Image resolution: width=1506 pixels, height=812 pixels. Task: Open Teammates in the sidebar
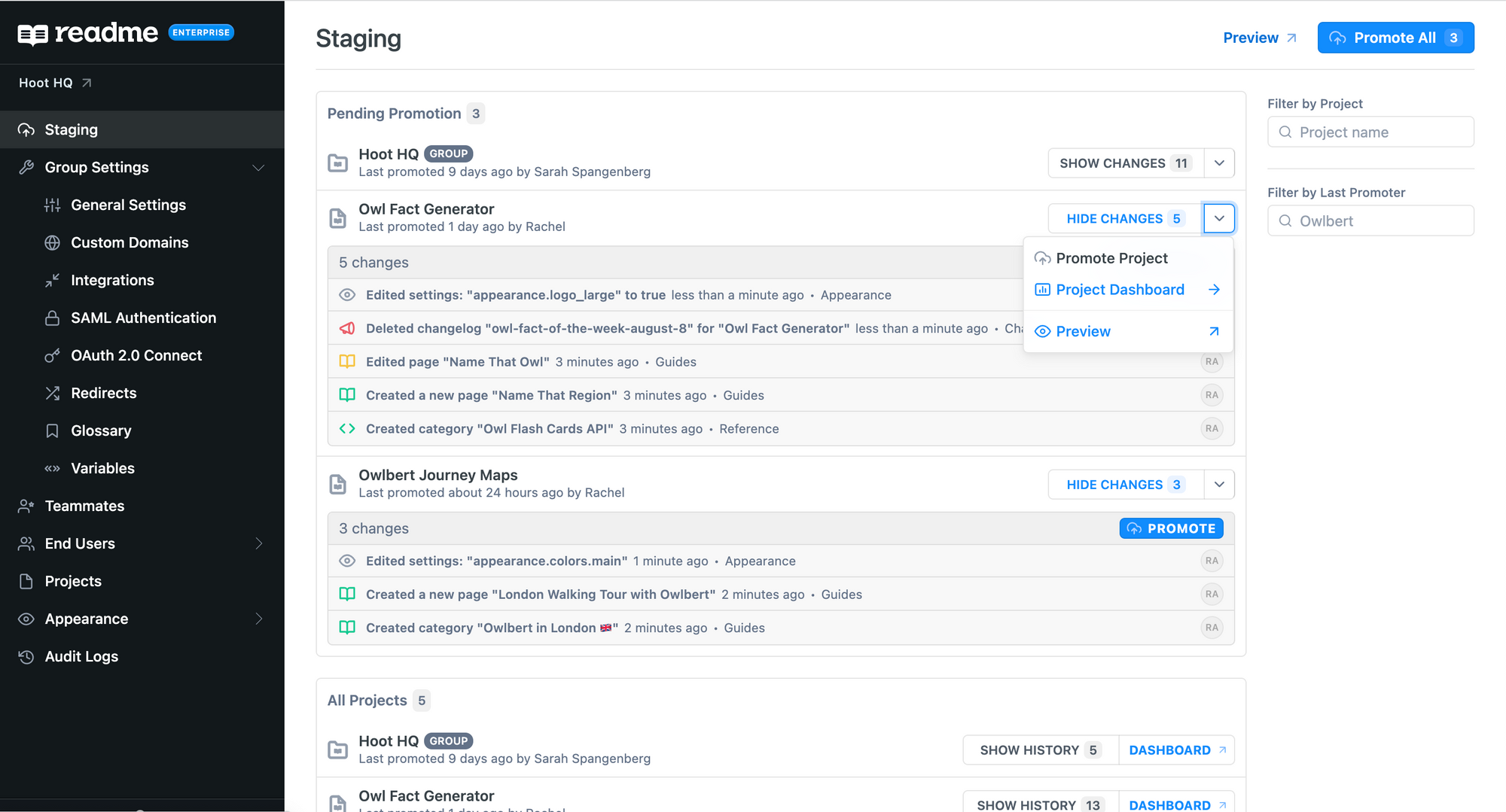tap(142, 506)
